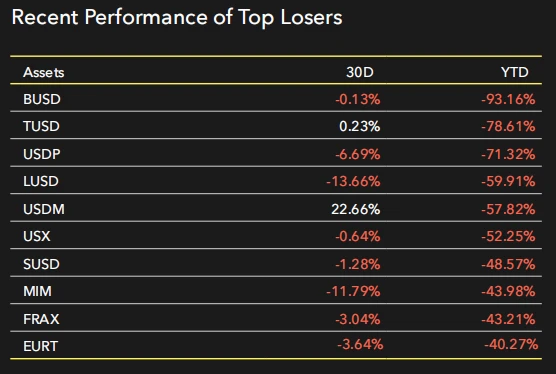The height and width of the screenshot is (374, 556).
Task: Click the Assets column header
Action: click(44, 72)
